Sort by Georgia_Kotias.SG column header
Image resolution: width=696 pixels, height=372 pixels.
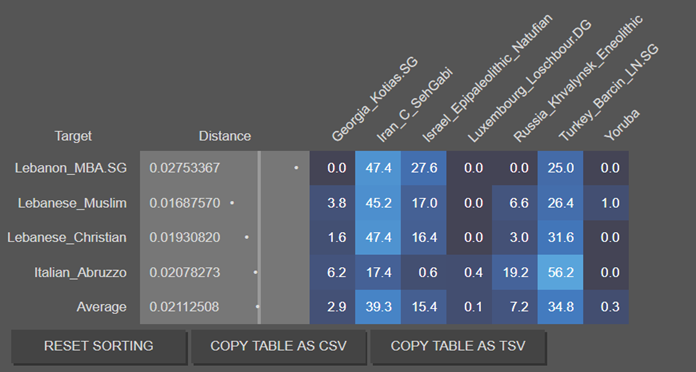(x=374, y=99)
